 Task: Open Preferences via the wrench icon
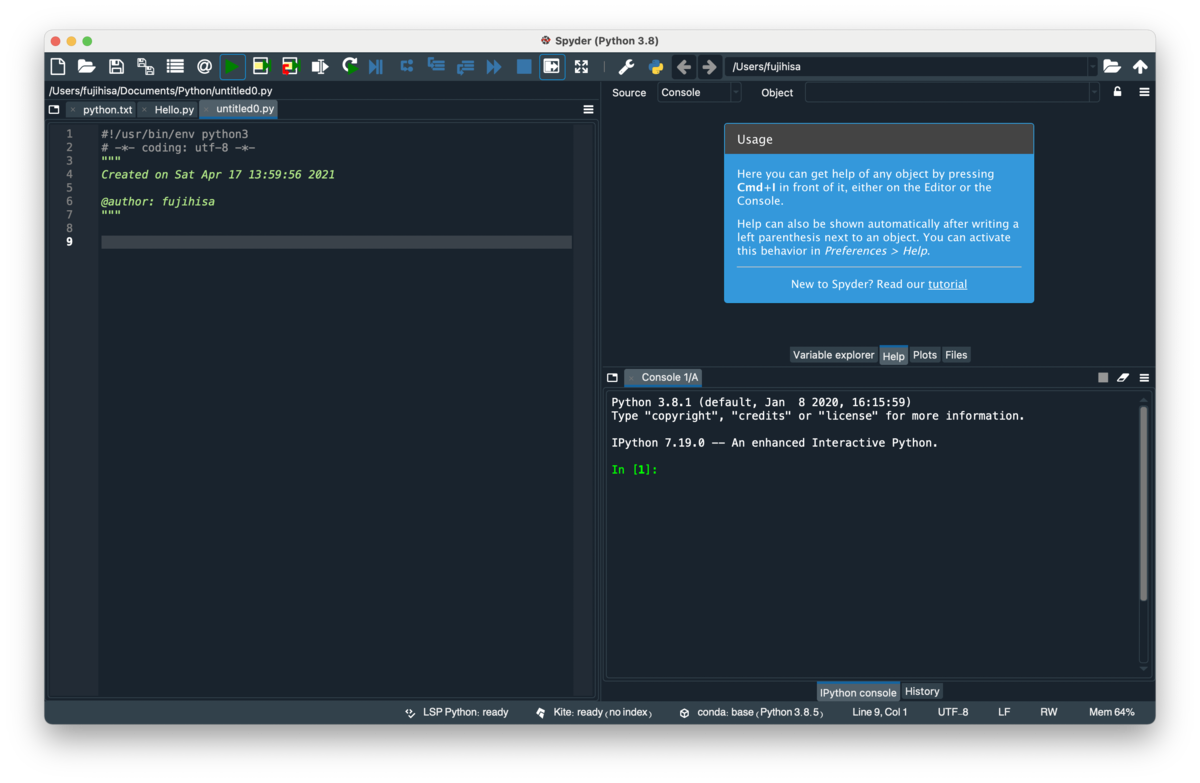(627, 66)
